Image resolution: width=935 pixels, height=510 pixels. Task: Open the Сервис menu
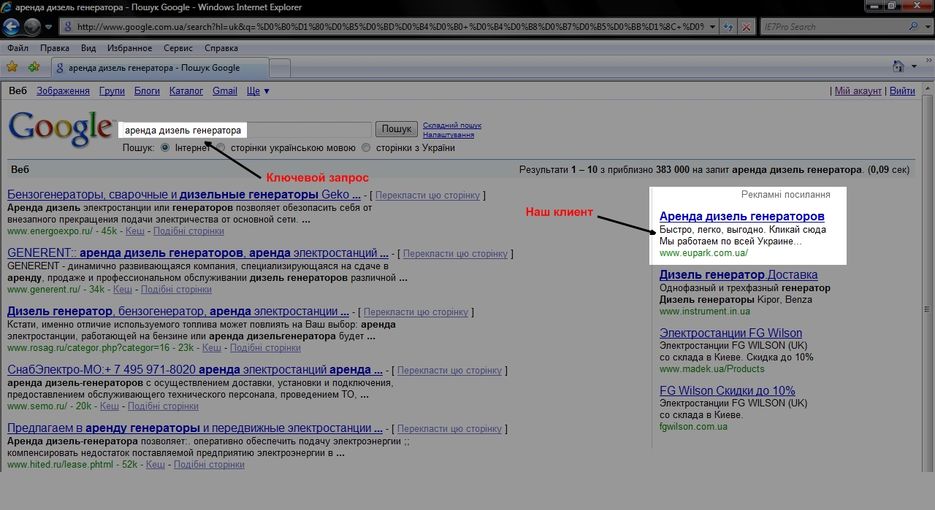click(x=178, y=48)
